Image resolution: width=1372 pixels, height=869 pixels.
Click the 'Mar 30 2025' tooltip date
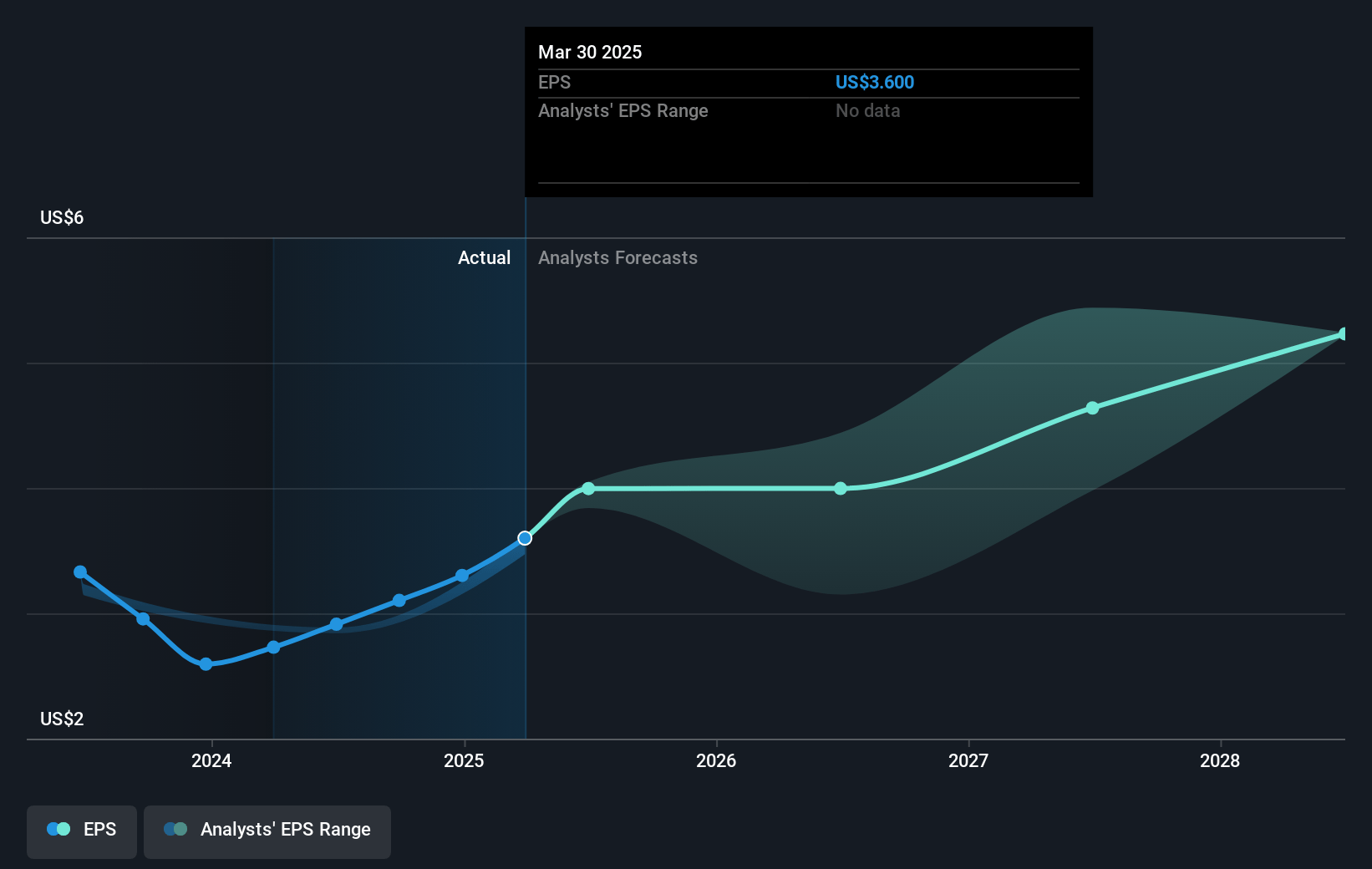pos(590,53)
